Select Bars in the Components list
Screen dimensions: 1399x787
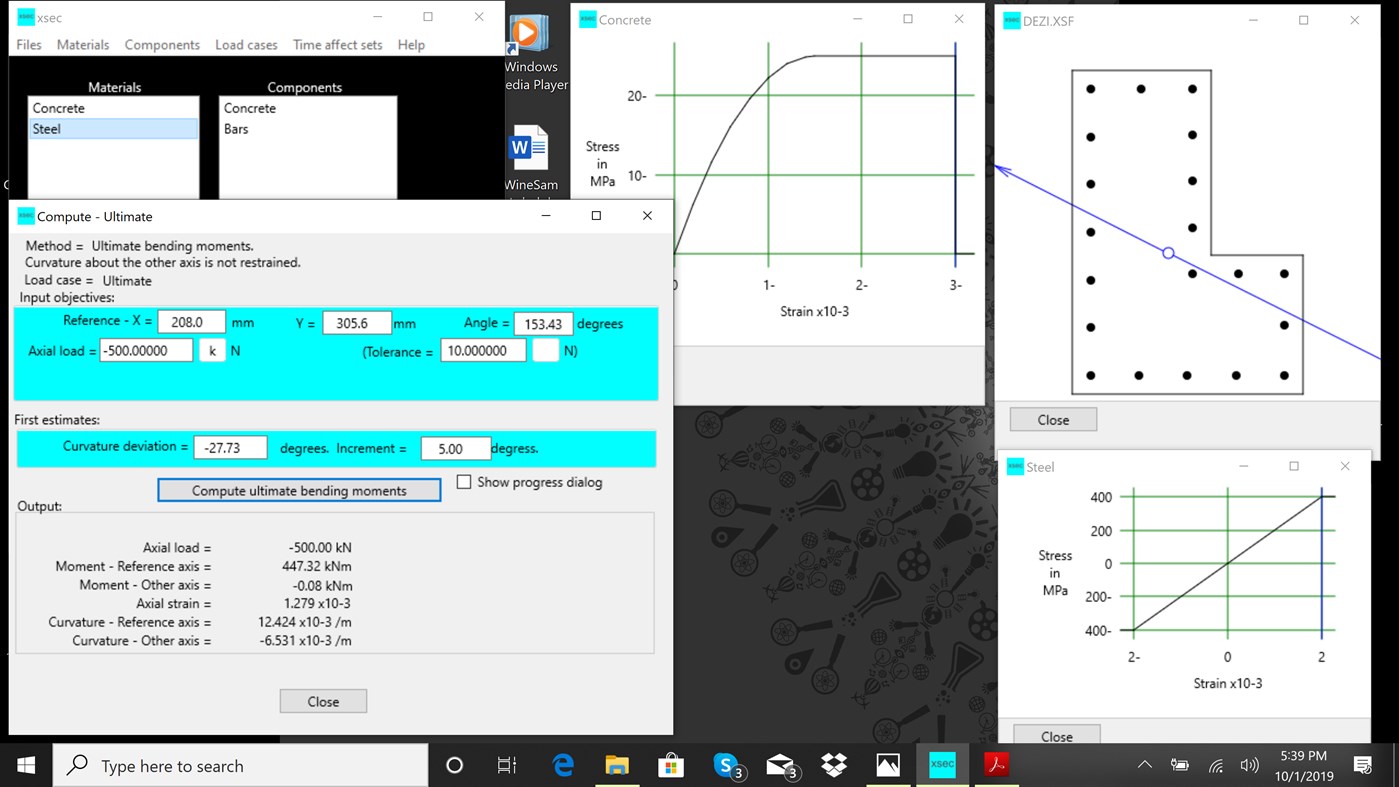[237, 128]
